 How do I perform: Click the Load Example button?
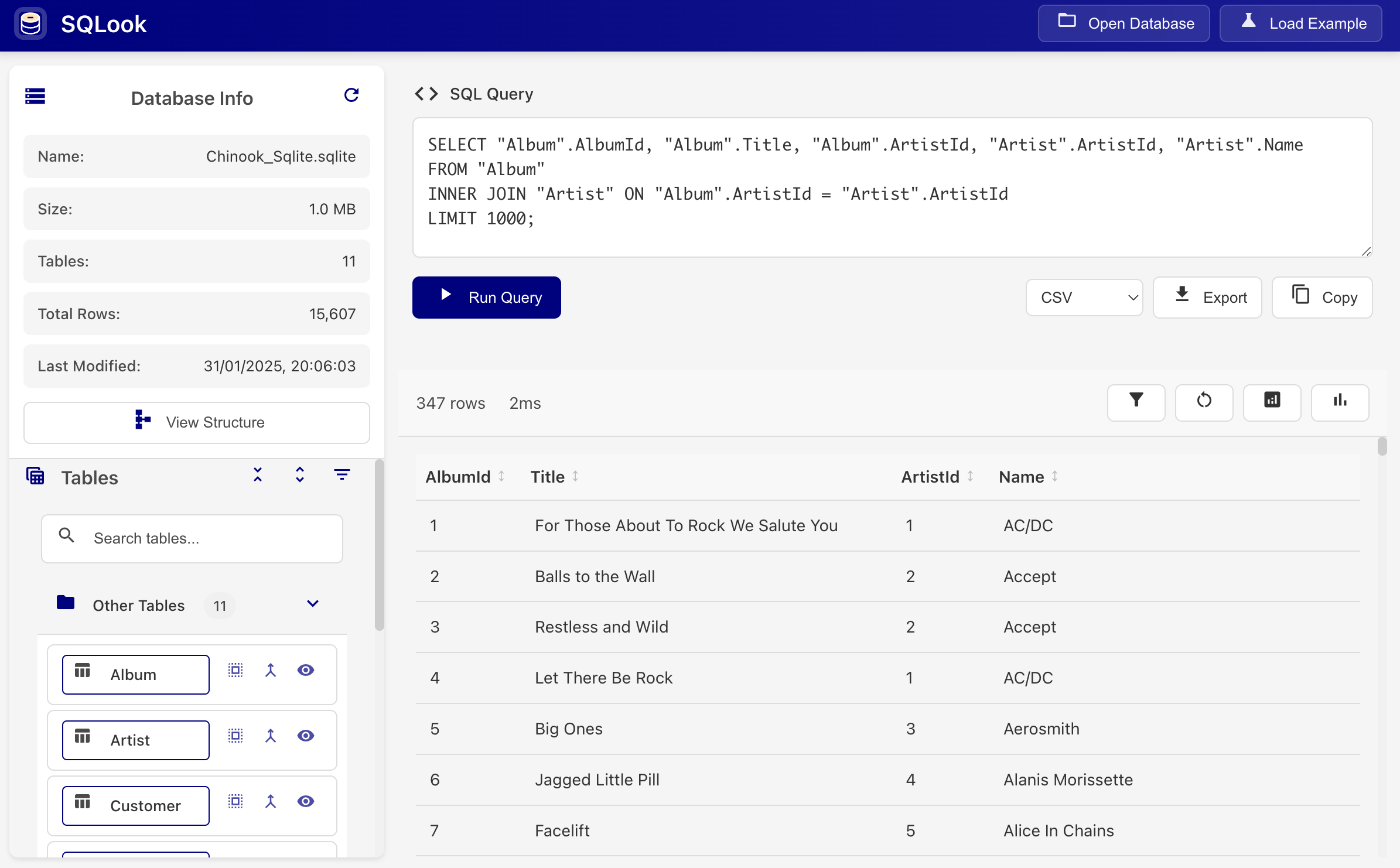point(1300,23)
